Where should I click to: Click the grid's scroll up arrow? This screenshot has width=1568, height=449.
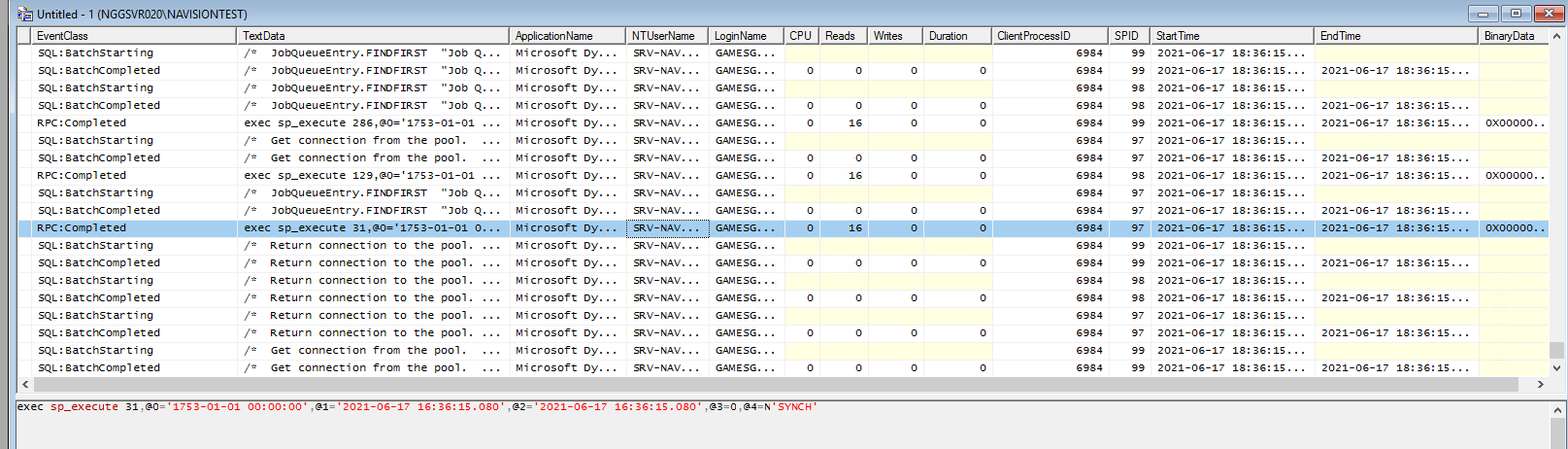coord(1557,36)
